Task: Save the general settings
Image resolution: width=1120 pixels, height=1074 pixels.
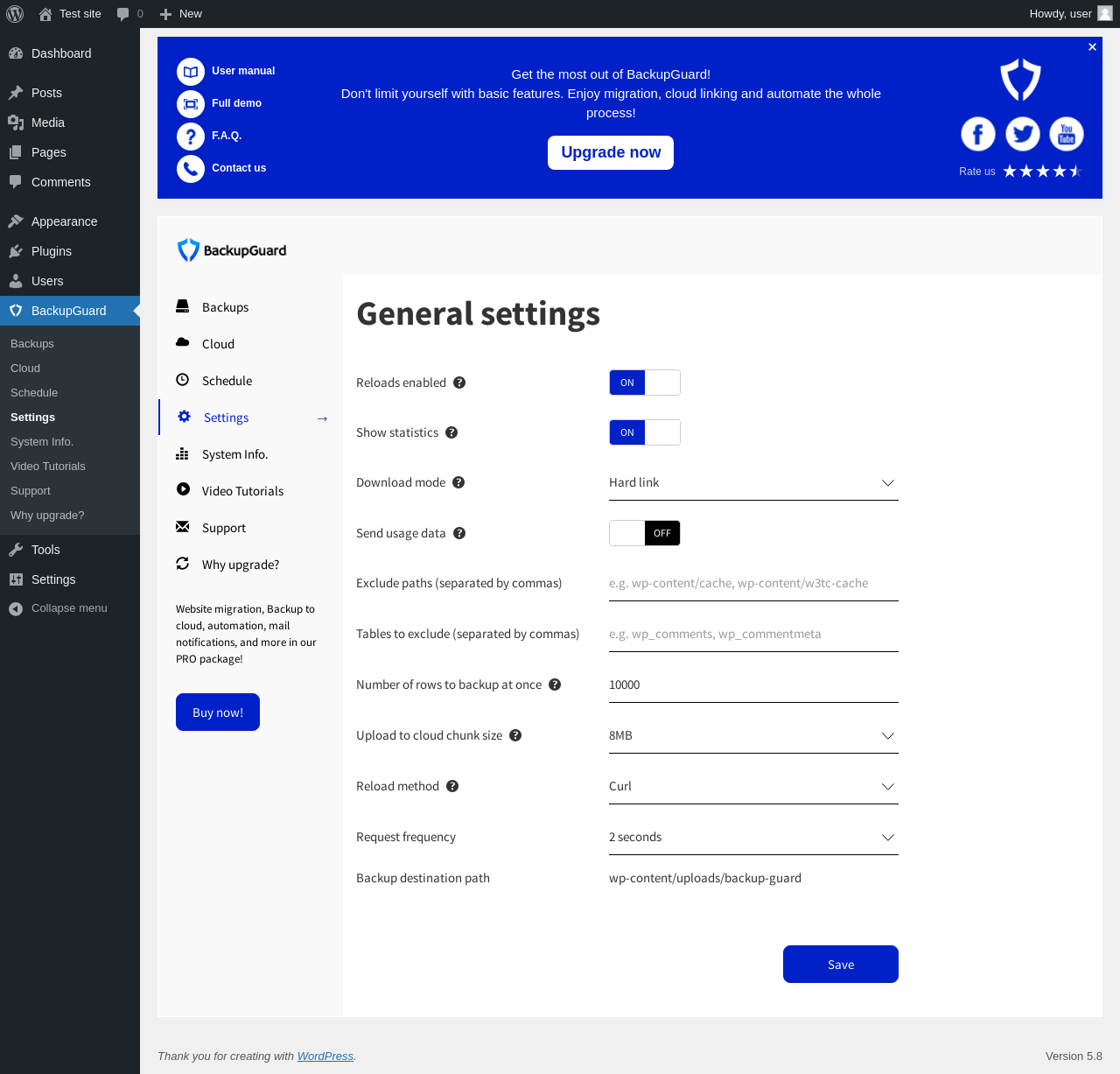Action: (841, 965)
